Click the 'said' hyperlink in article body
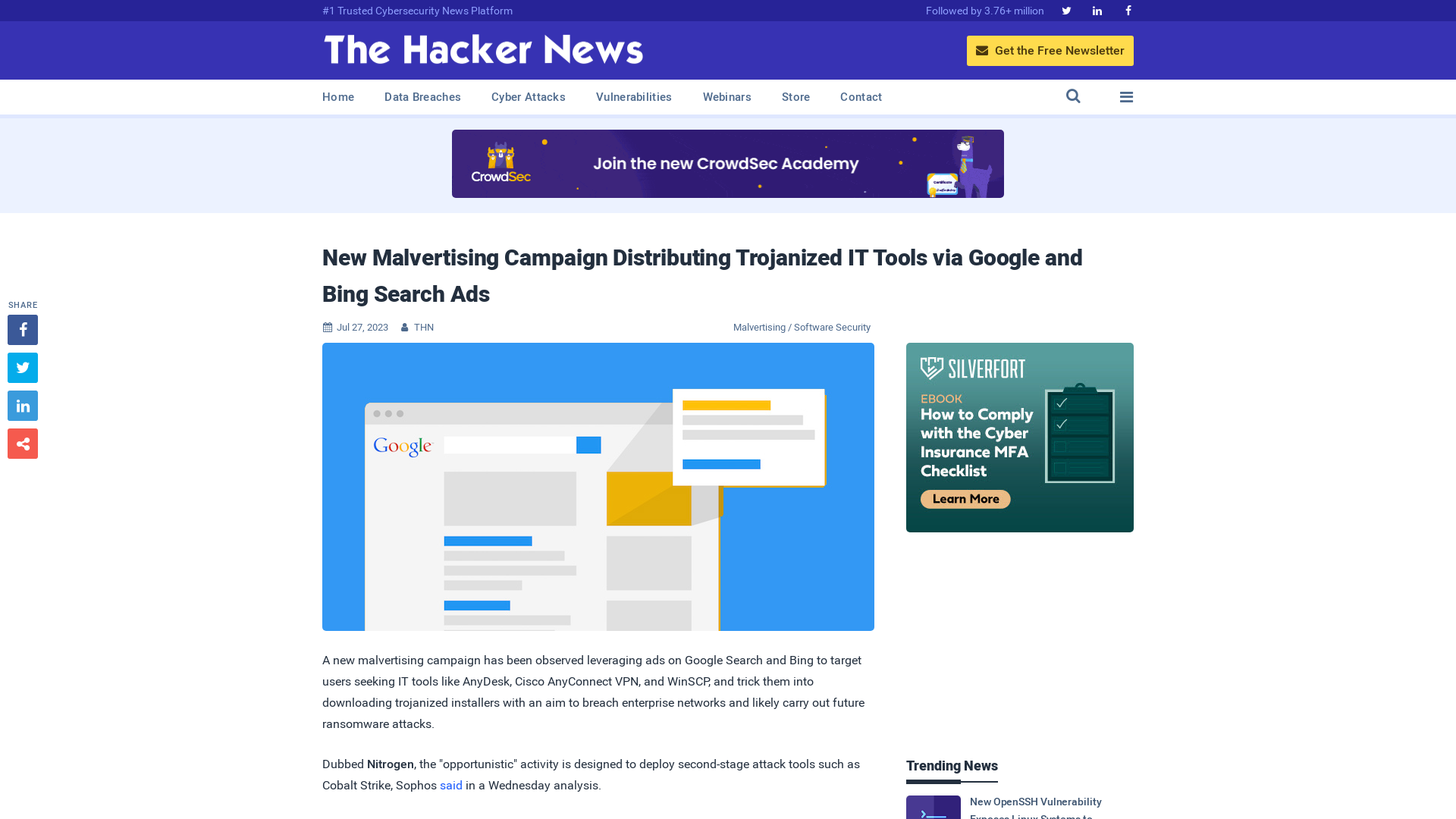Viewport: 1456px width, 819px height. [x=451, y=785]
